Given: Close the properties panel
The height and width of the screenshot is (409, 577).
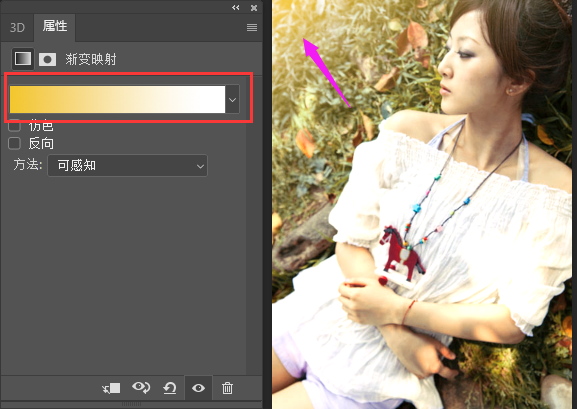Looking at the screenshot, I should tap(254, 8).
